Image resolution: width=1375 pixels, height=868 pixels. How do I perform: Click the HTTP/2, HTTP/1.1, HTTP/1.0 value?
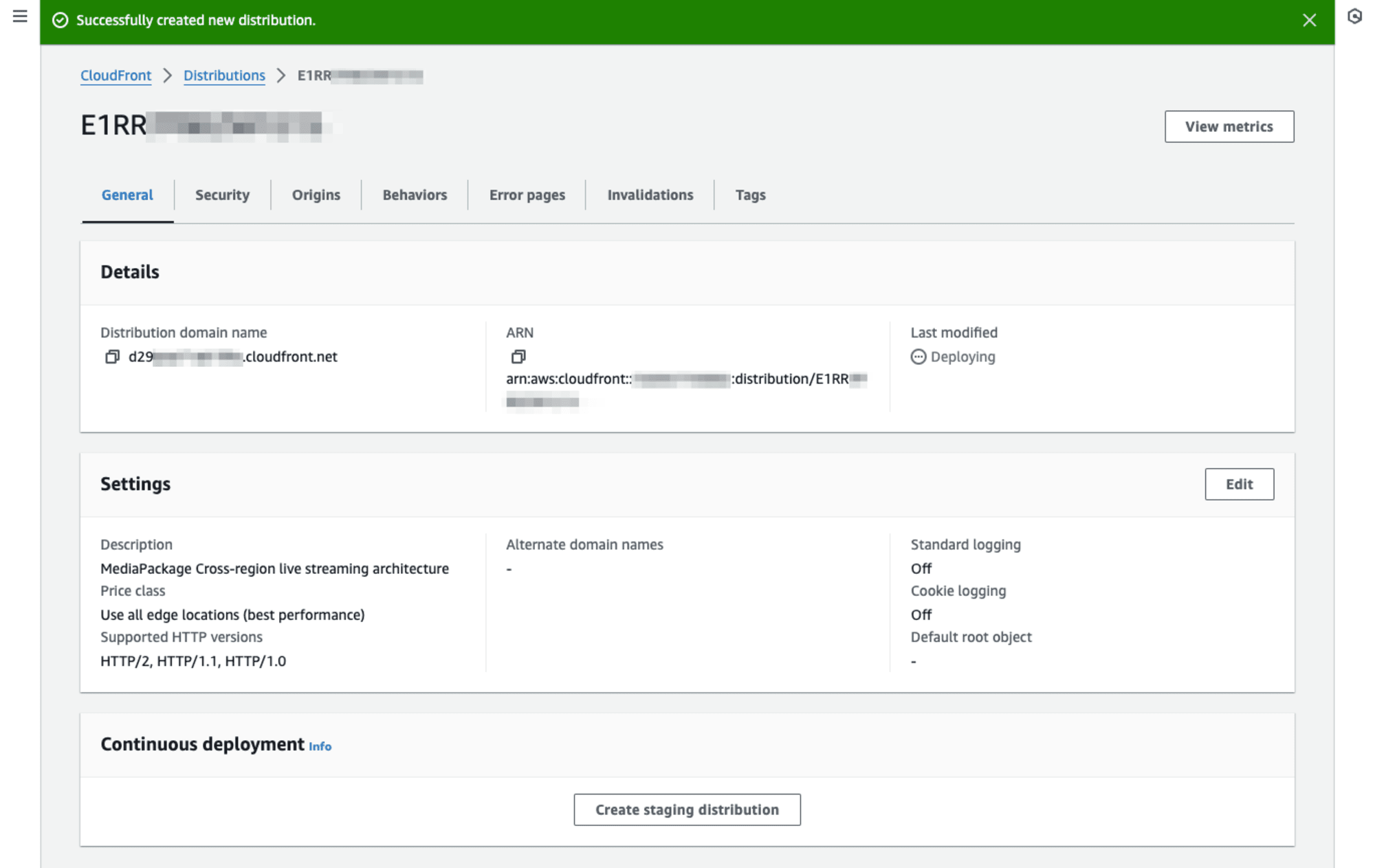(193, 661)
